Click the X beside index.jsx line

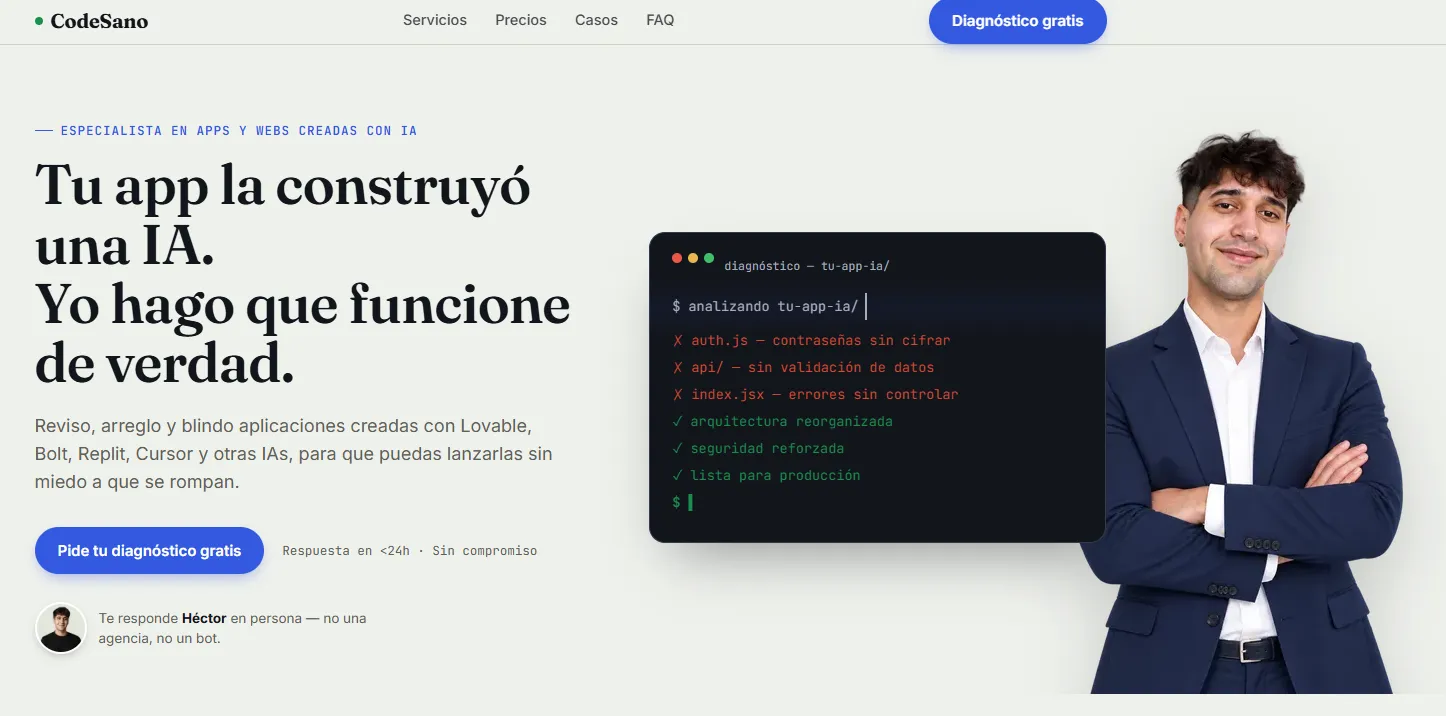678,394
